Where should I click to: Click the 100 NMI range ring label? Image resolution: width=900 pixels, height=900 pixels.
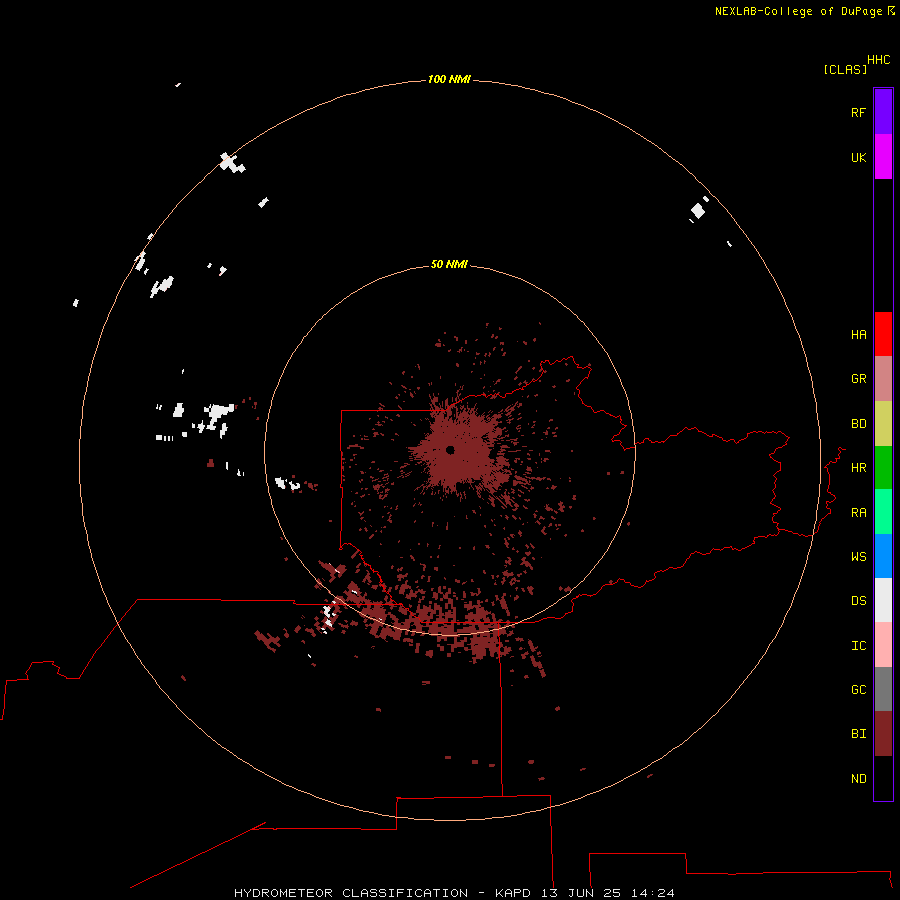[x=449, y=79]
